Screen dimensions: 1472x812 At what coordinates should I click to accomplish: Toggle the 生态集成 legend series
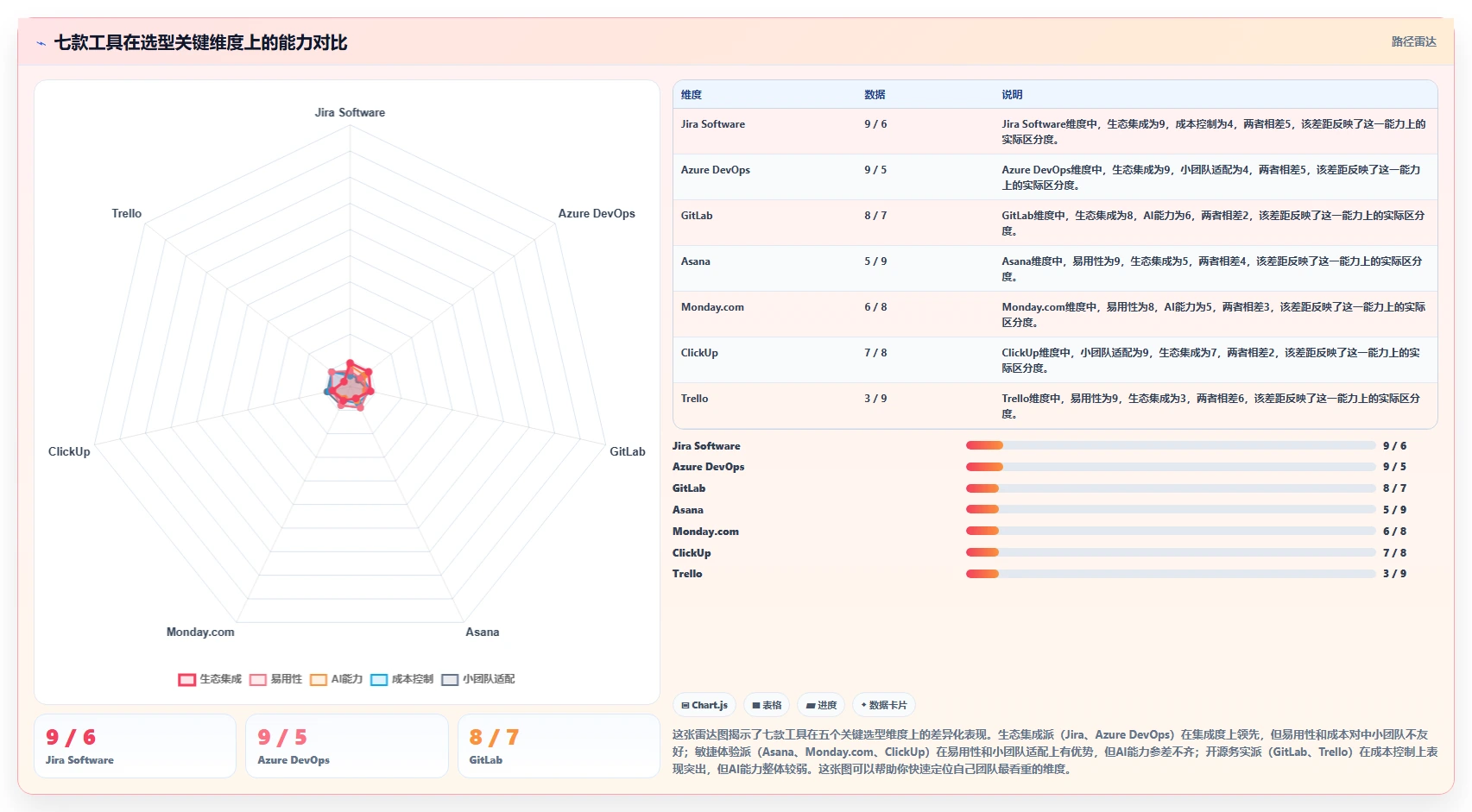point(210,679)
